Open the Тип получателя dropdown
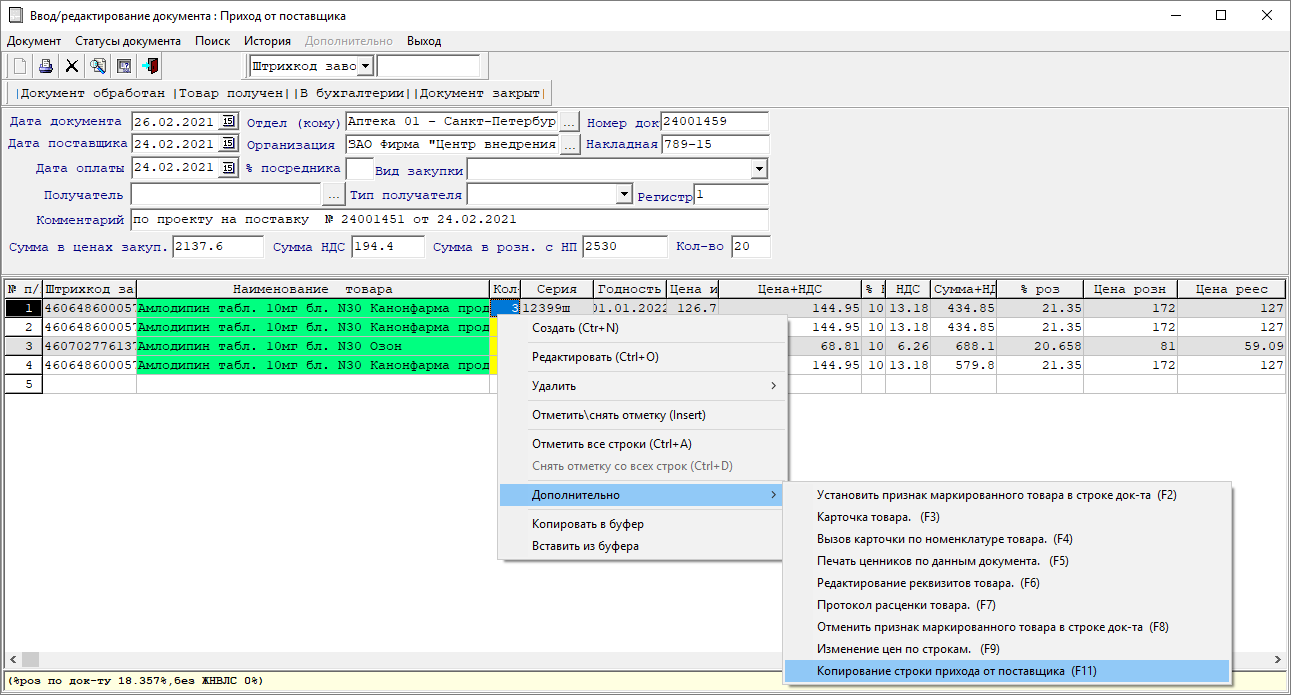 (625, 194)
